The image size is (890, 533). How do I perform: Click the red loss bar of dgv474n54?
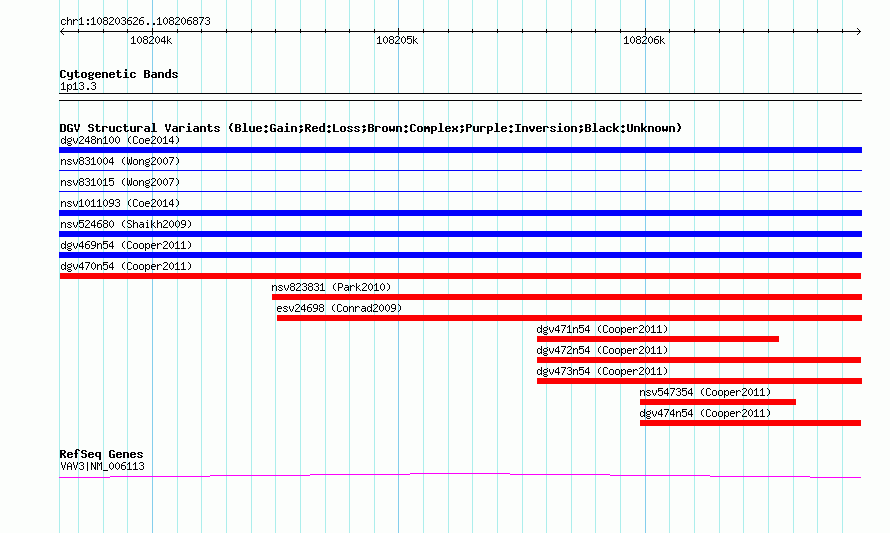(750, 423)
